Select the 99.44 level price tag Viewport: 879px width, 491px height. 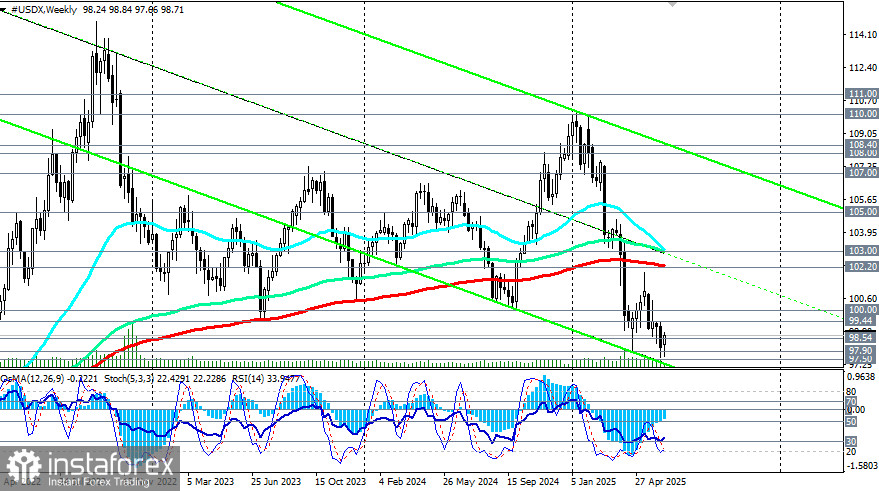[862, 321]
